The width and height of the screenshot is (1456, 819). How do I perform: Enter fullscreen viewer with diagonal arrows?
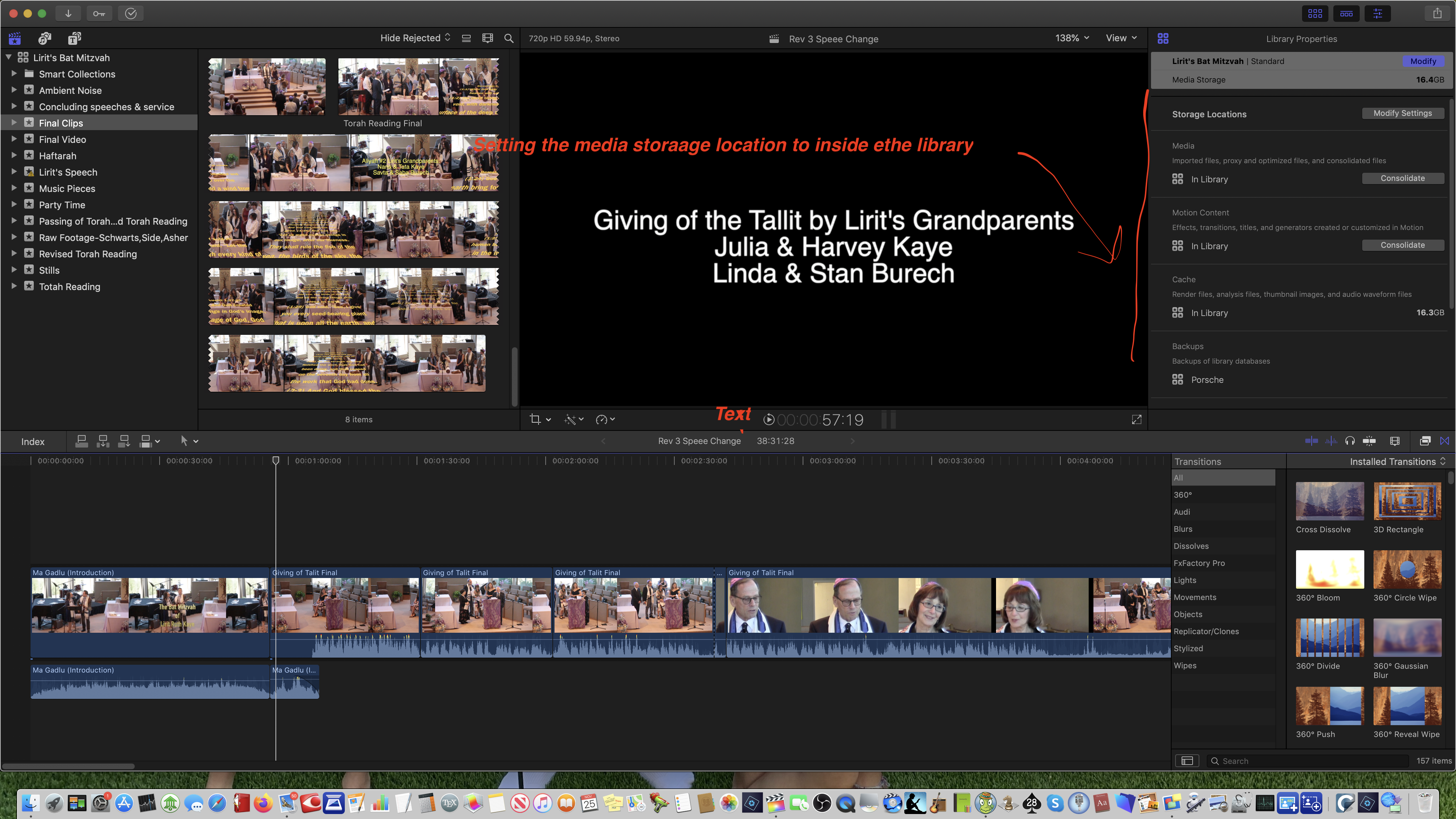pos(1136,419)
